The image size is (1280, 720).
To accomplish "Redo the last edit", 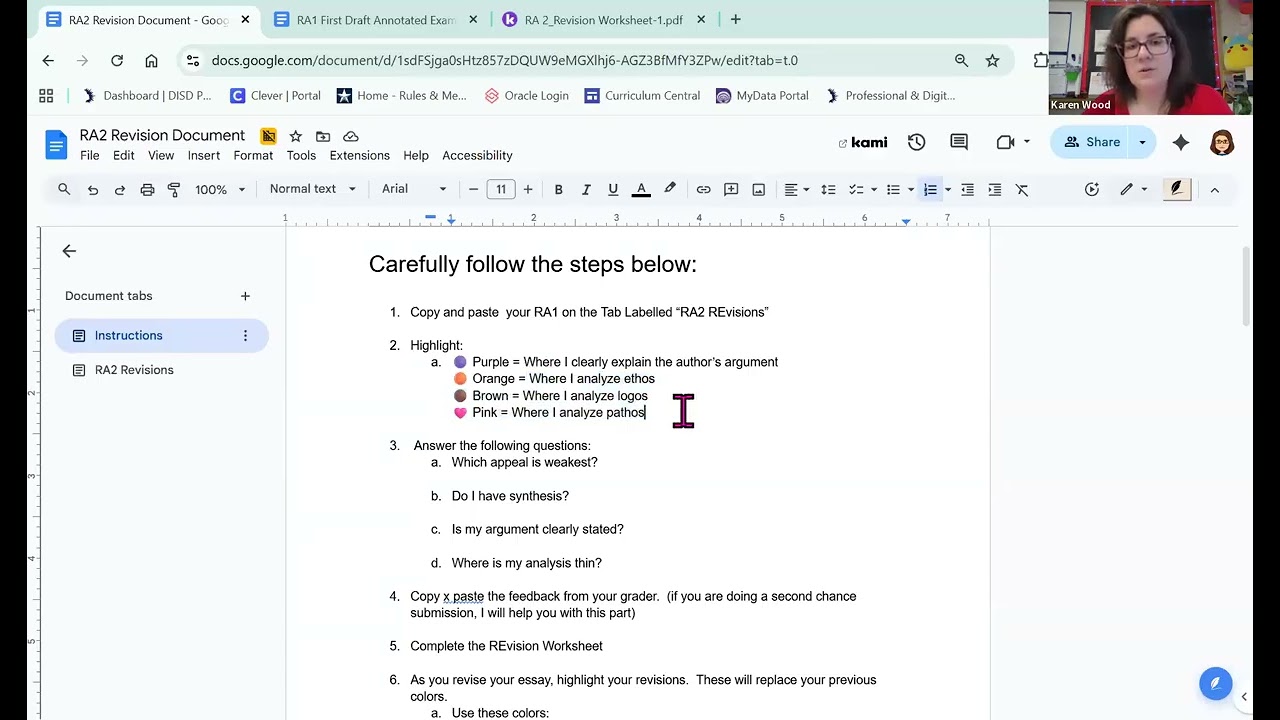I will (x=120, y=189).
